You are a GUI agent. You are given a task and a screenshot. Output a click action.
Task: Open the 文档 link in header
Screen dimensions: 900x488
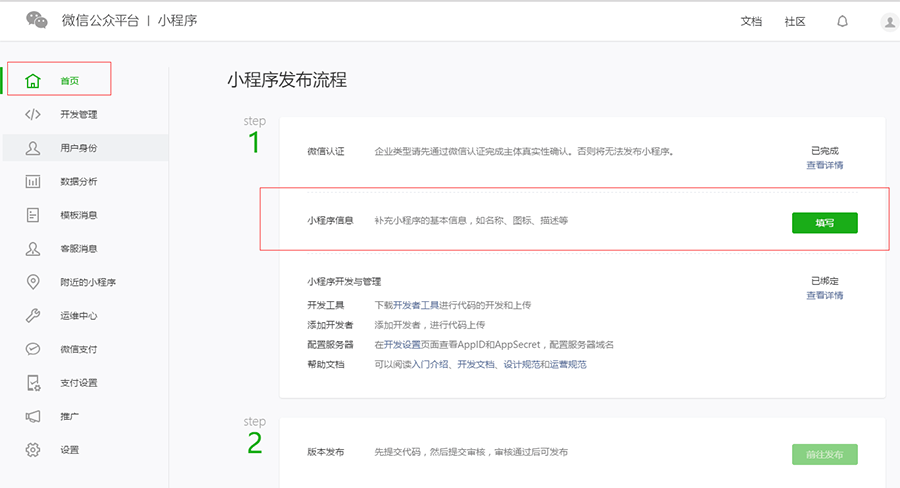coord(751,21)
